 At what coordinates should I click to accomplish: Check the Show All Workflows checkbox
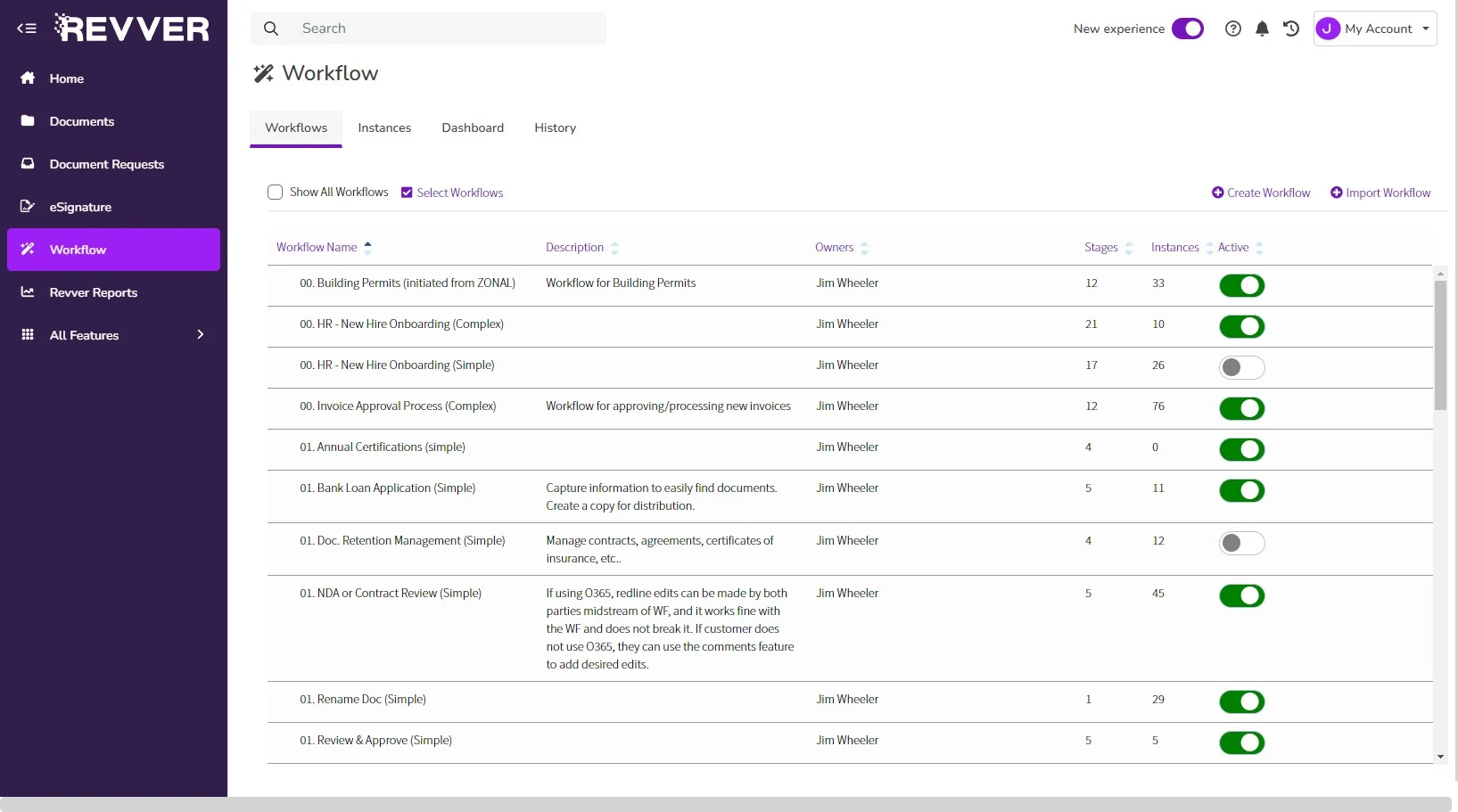[x=276, y=193]
